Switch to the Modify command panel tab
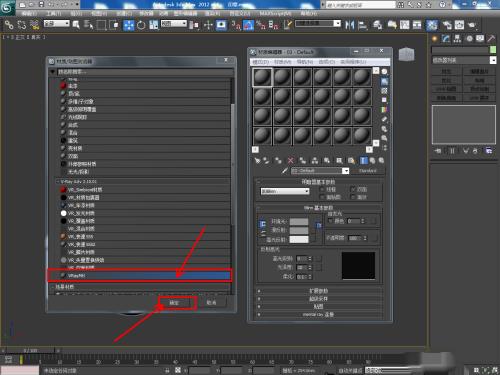 pos(446,39)
